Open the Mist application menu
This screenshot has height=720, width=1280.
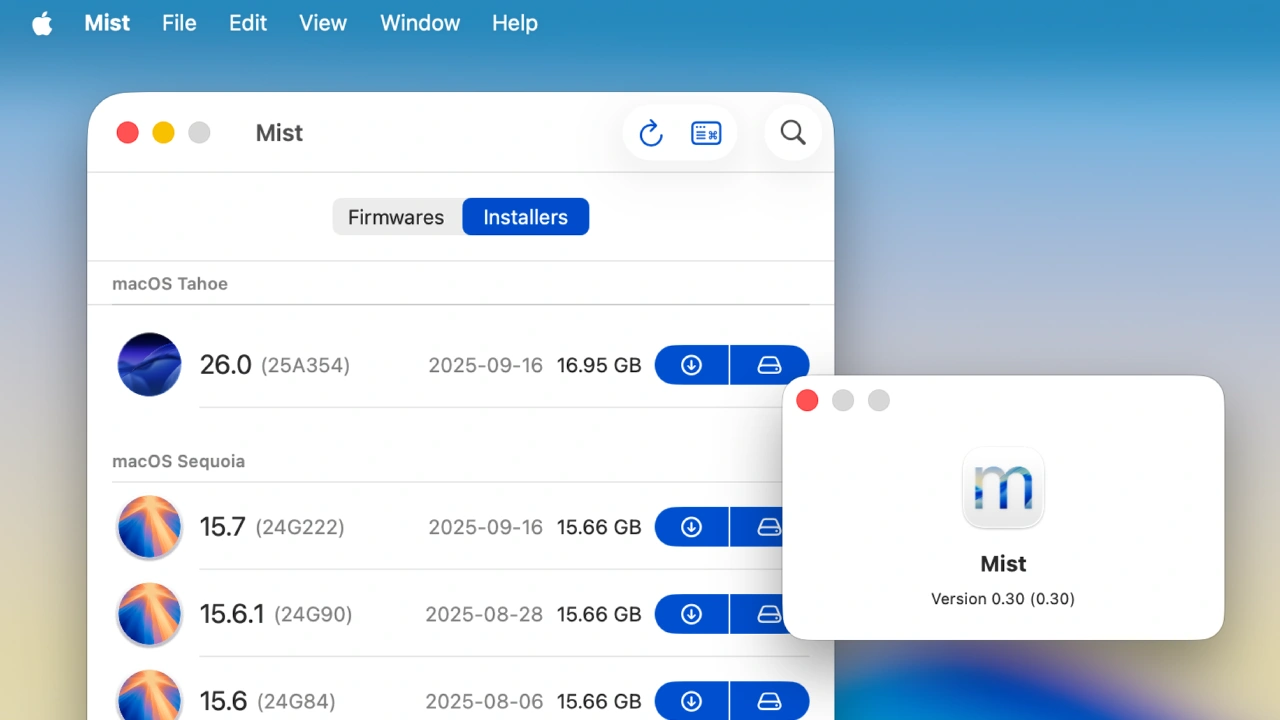[x=106, y=22]
